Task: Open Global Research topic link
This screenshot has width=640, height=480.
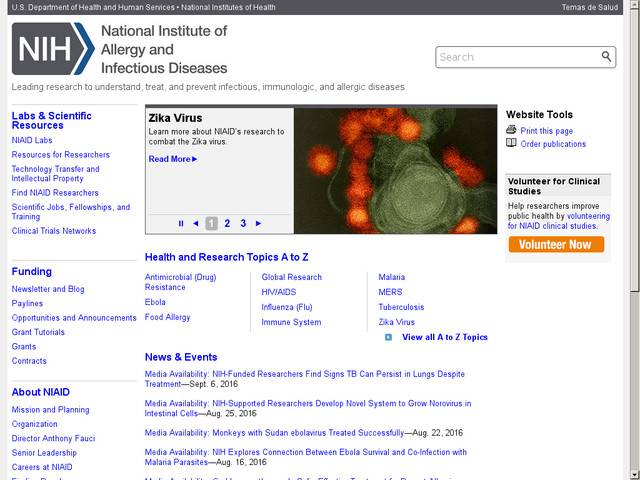Action: coord(291,277)
